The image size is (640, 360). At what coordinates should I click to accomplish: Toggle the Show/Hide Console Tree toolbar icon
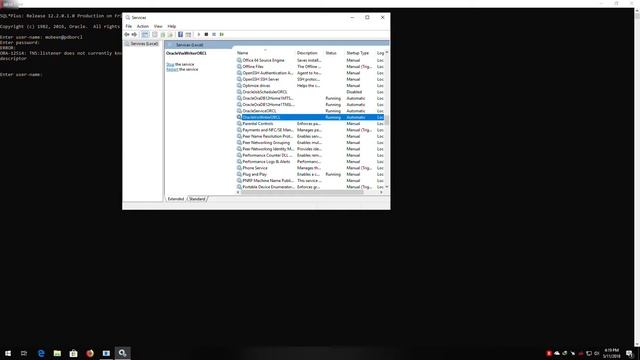coord(145,35)
